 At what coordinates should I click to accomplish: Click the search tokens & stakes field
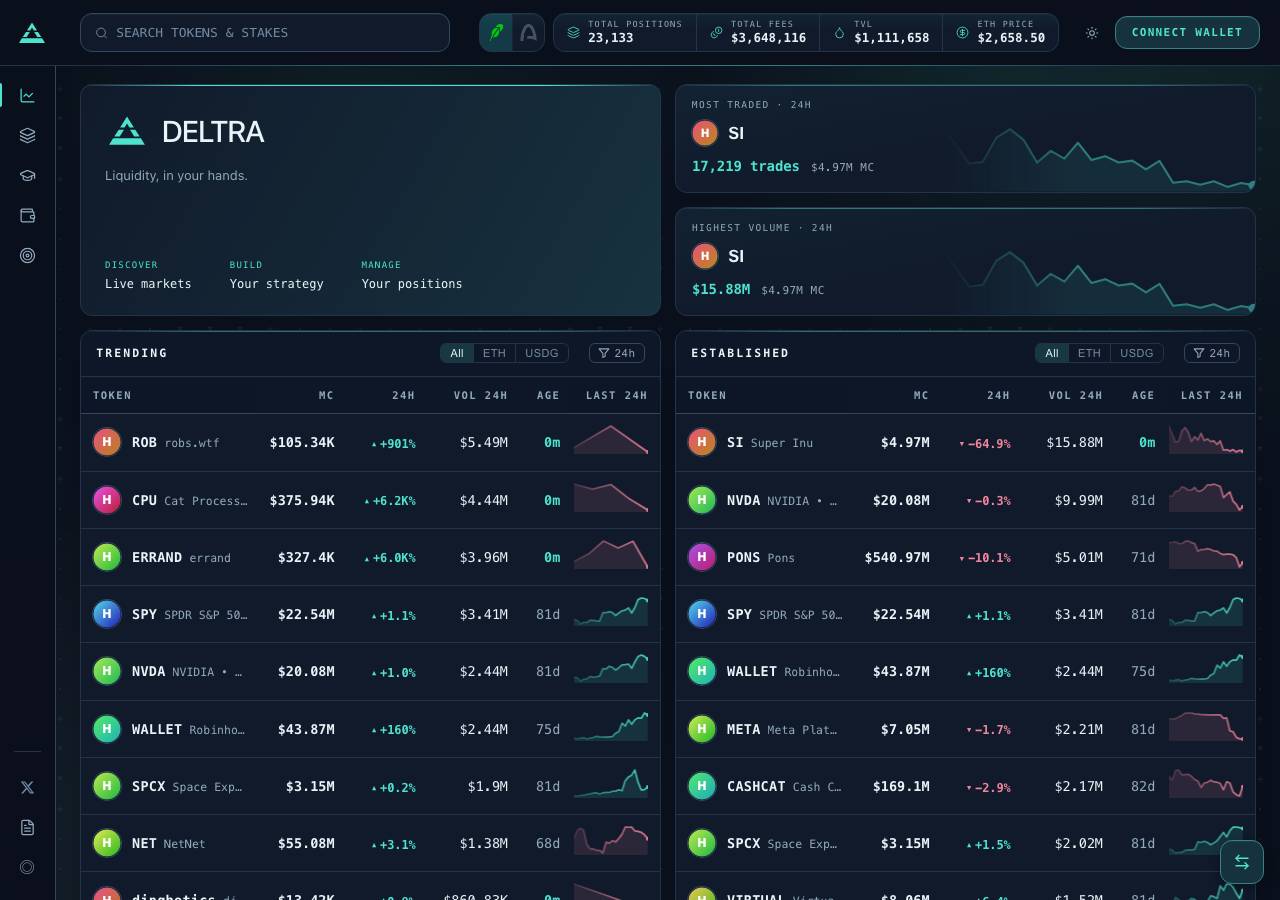point(265,33)
